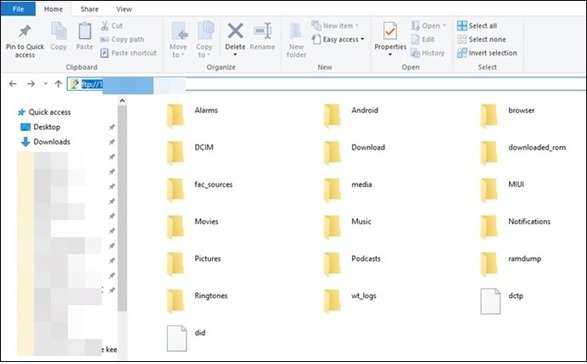Select the Alarms folder
Viewport: 587px width, 364px height.
193,115
